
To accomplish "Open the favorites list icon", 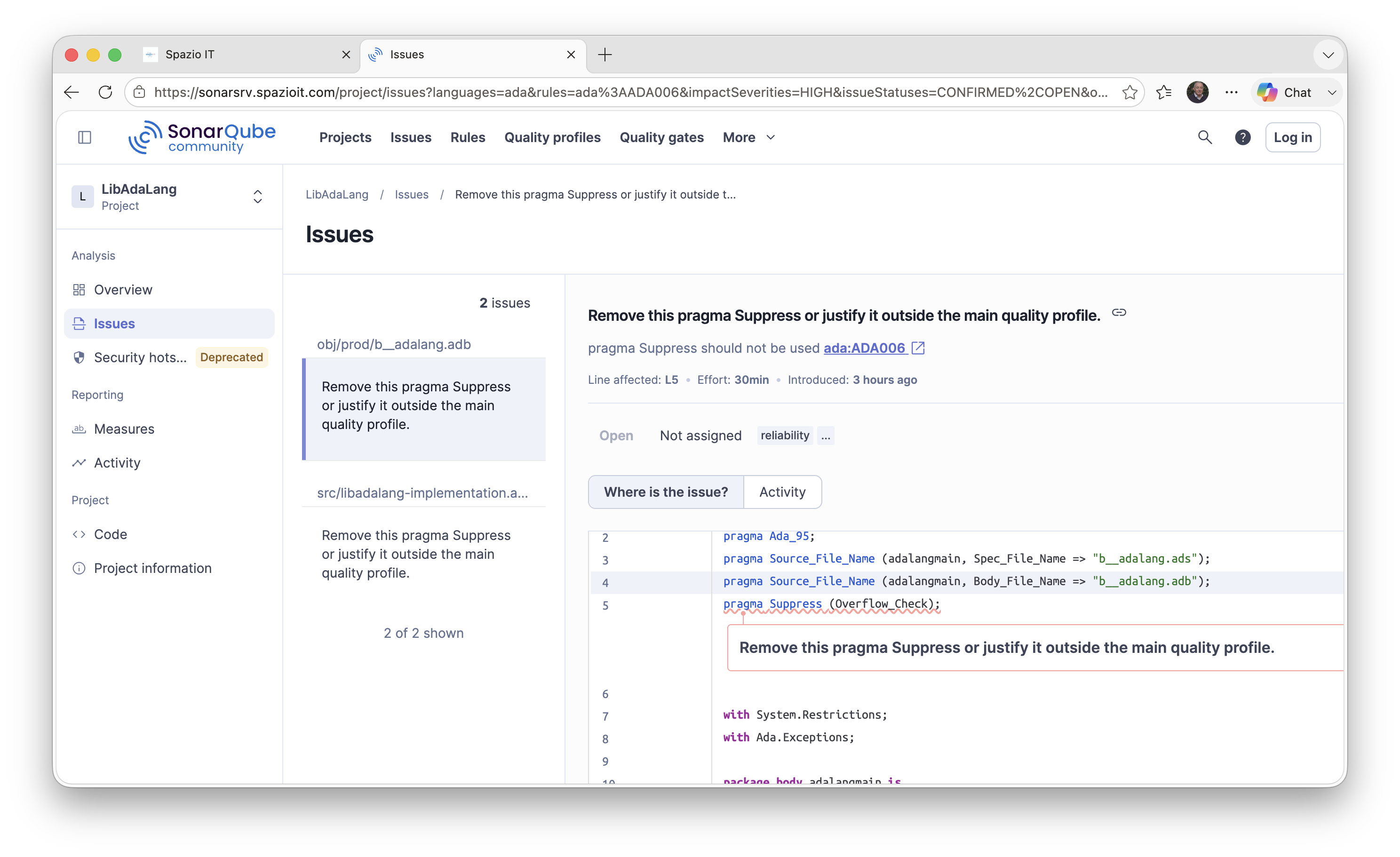I will (1163, 92).
